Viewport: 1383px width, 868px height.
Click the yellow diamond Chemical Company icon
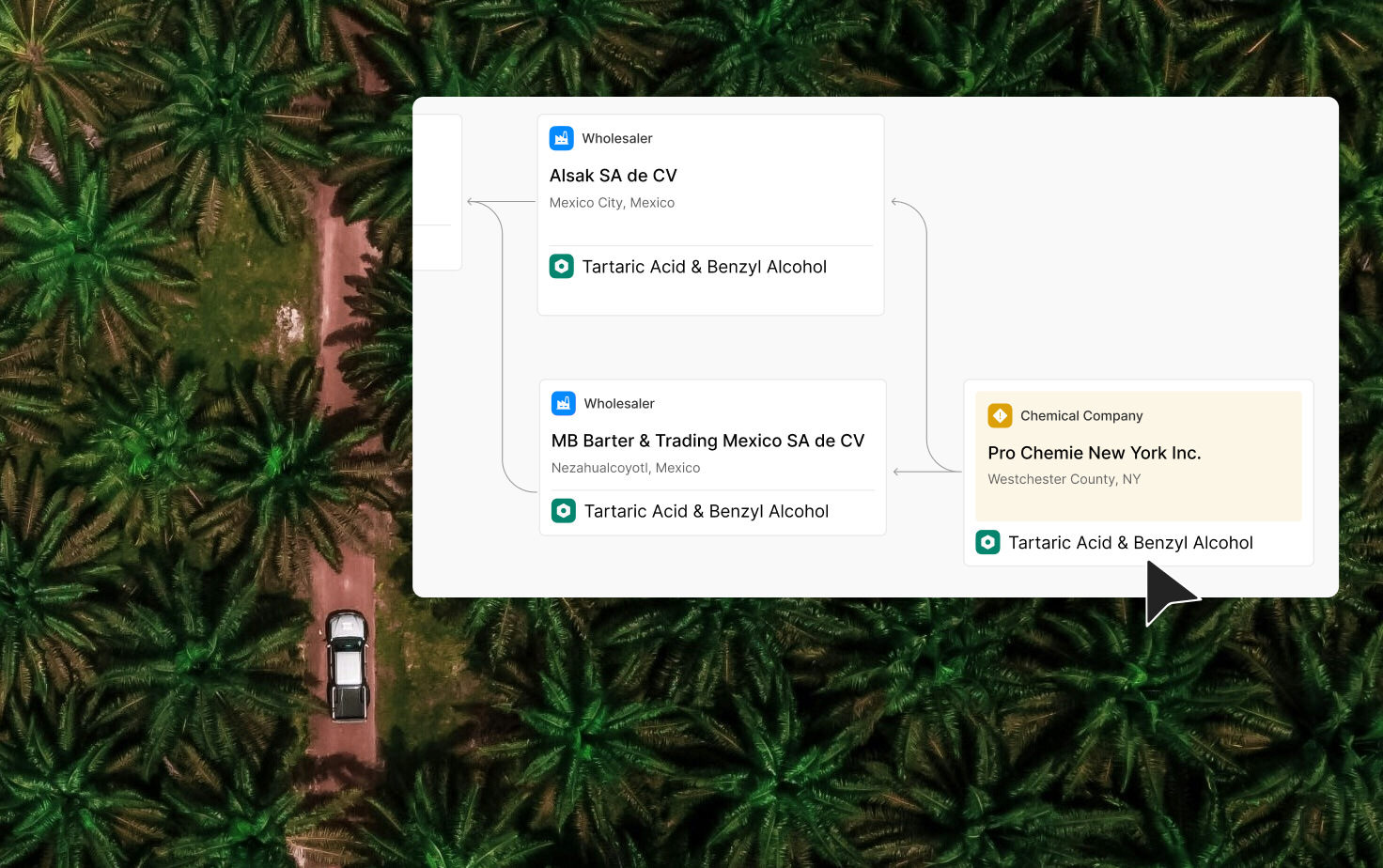click(1000, 415)
